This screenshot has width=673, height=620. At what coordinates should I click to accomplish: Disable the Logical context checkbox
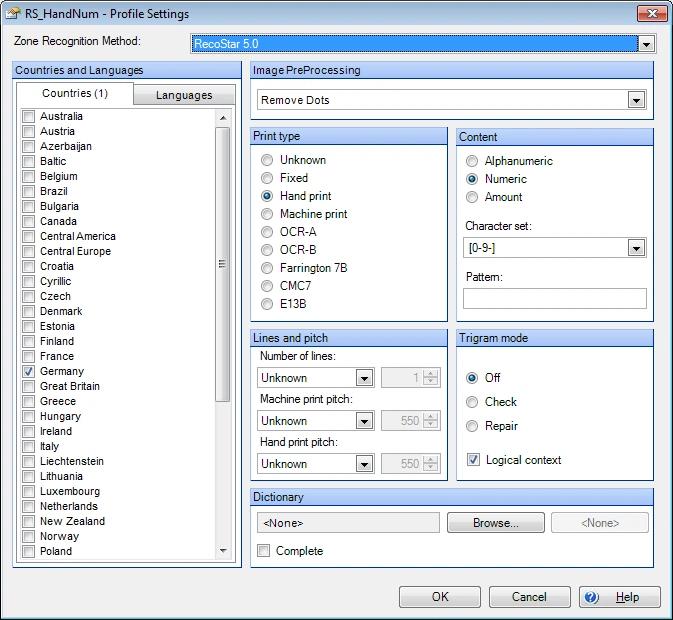473,460
